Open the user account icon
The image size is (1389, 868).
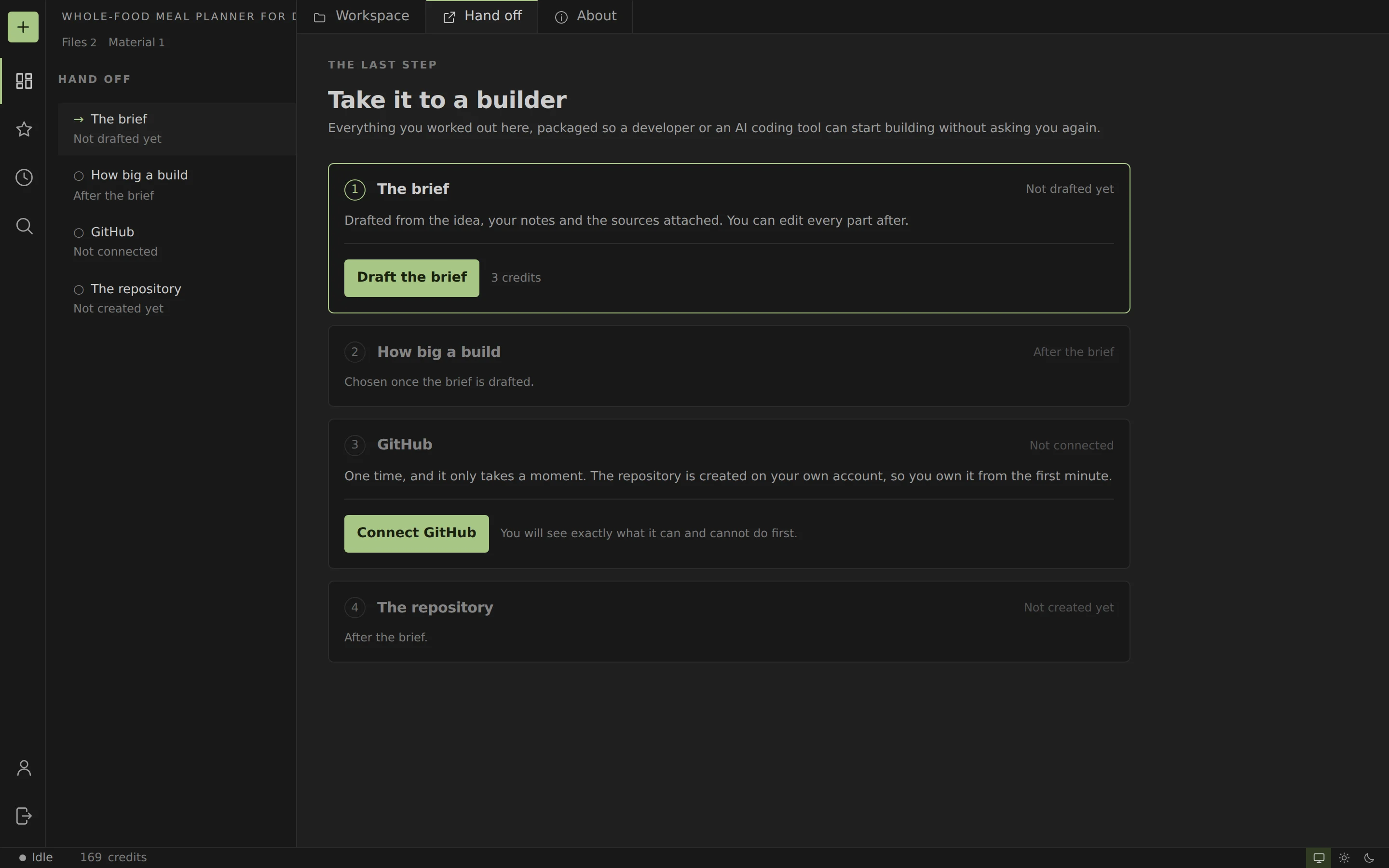[x=24, y=768]
